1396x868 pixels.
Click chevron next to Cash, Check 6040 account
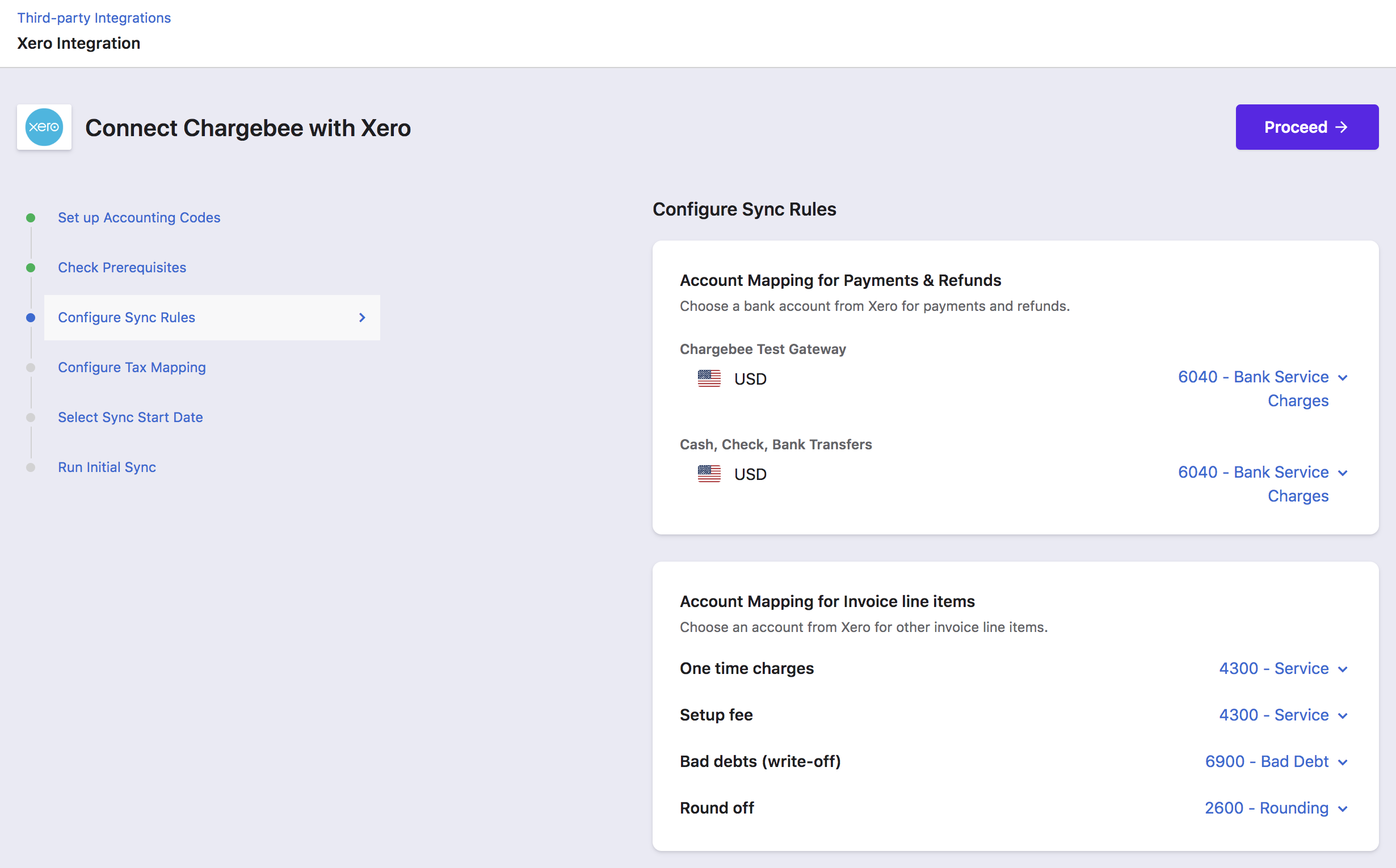1343,473
